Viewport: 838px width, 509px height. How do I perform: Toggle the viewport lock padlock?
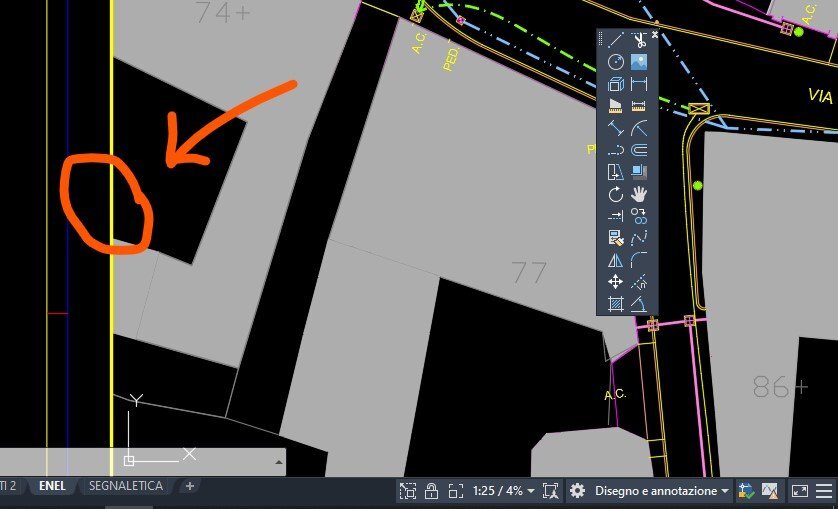coord(431,490)
